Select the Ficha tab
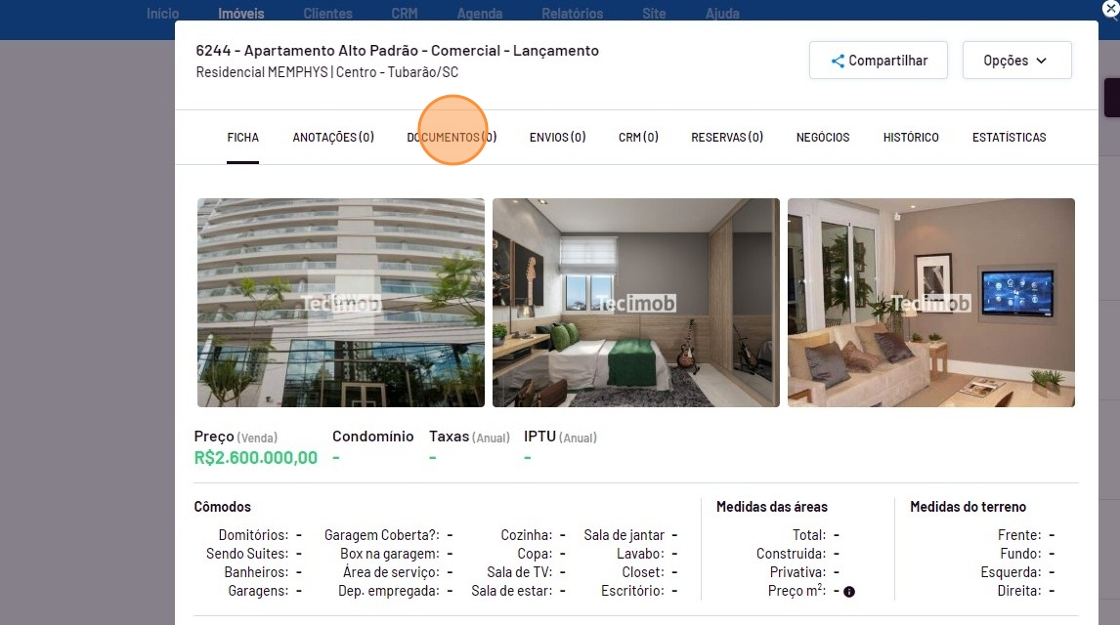Screen dimensions: 1120x625 243,137
